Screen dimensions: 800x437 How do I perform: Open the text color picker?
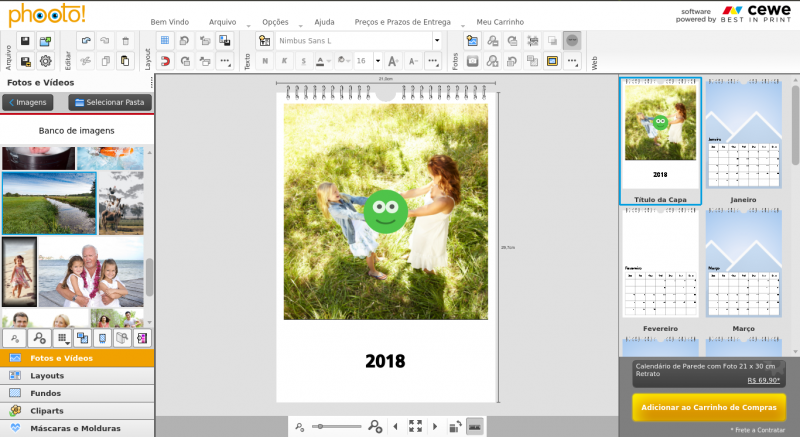point(323,61)
